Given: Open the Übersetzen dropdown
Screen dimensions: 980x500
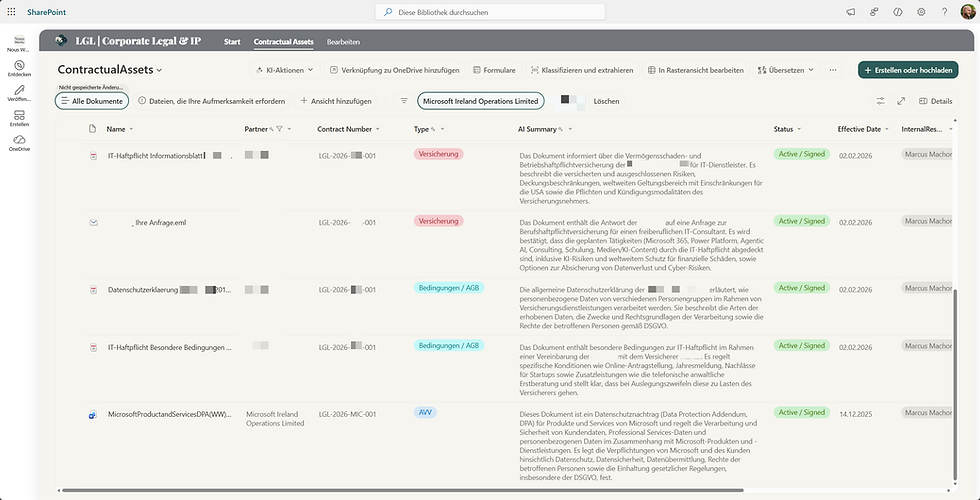Looking at the screenshot, I should 786,70.
